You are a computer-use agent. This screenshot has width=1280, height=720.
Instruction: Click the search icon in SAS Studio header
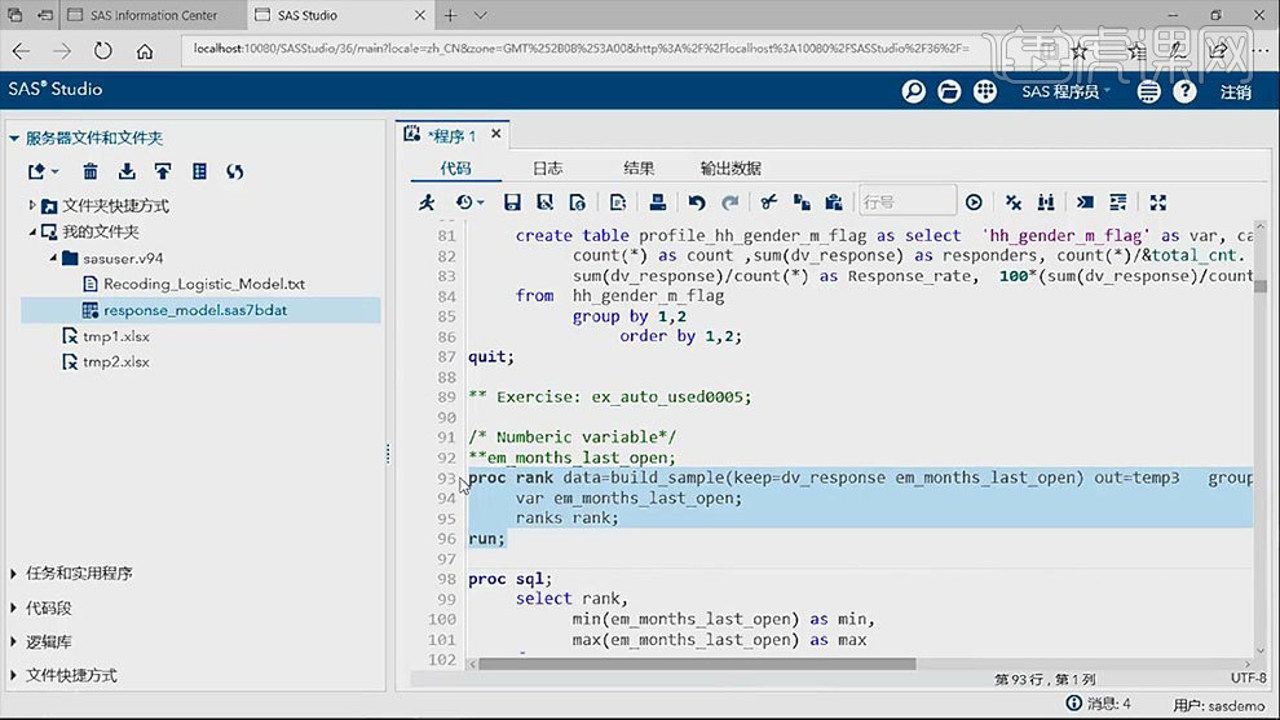(914, 91)
